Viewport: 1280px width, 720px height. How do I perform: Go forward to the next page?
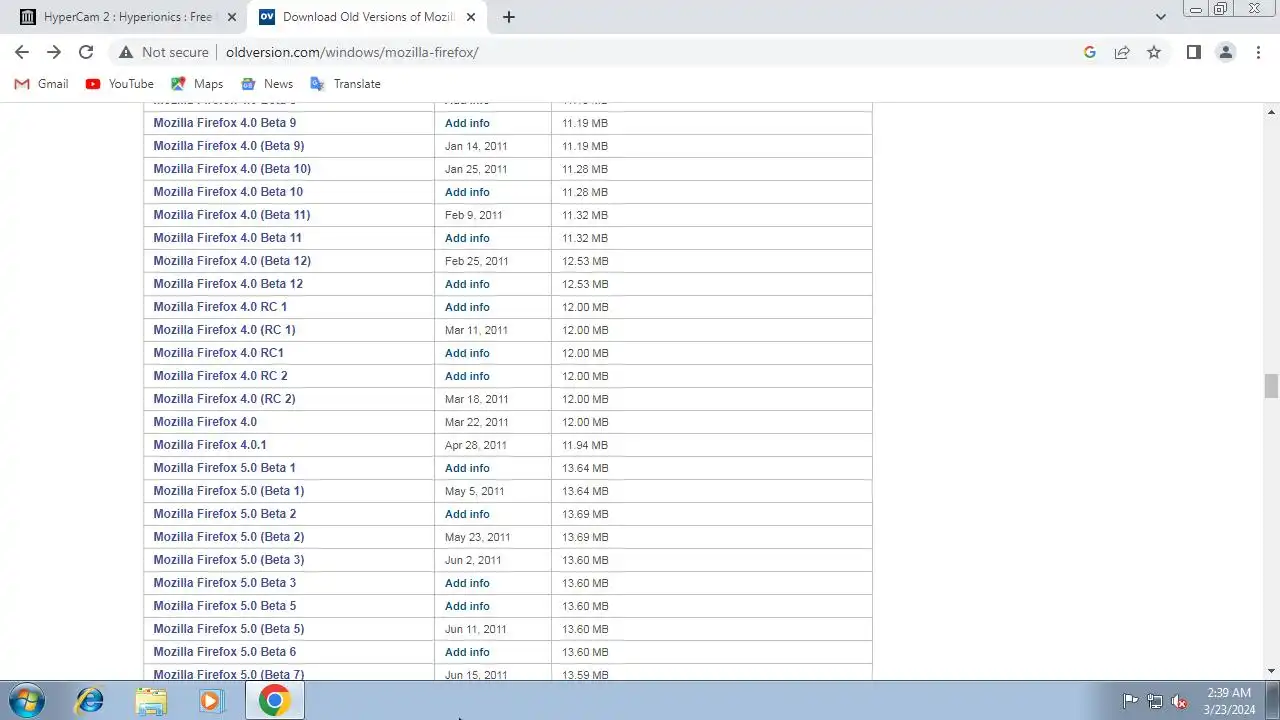point(54,52)
